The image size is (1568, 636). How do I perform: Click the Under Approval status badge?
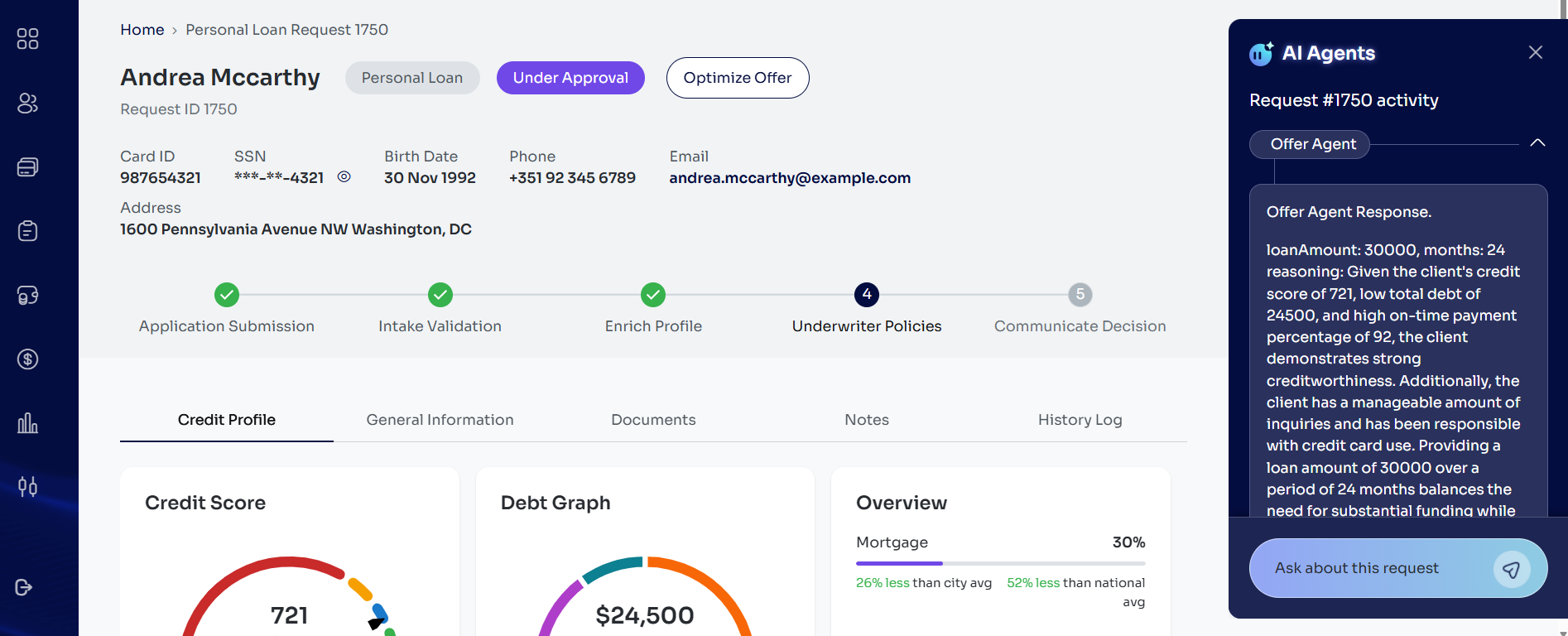pyautogui.click(x=570, y=78)
